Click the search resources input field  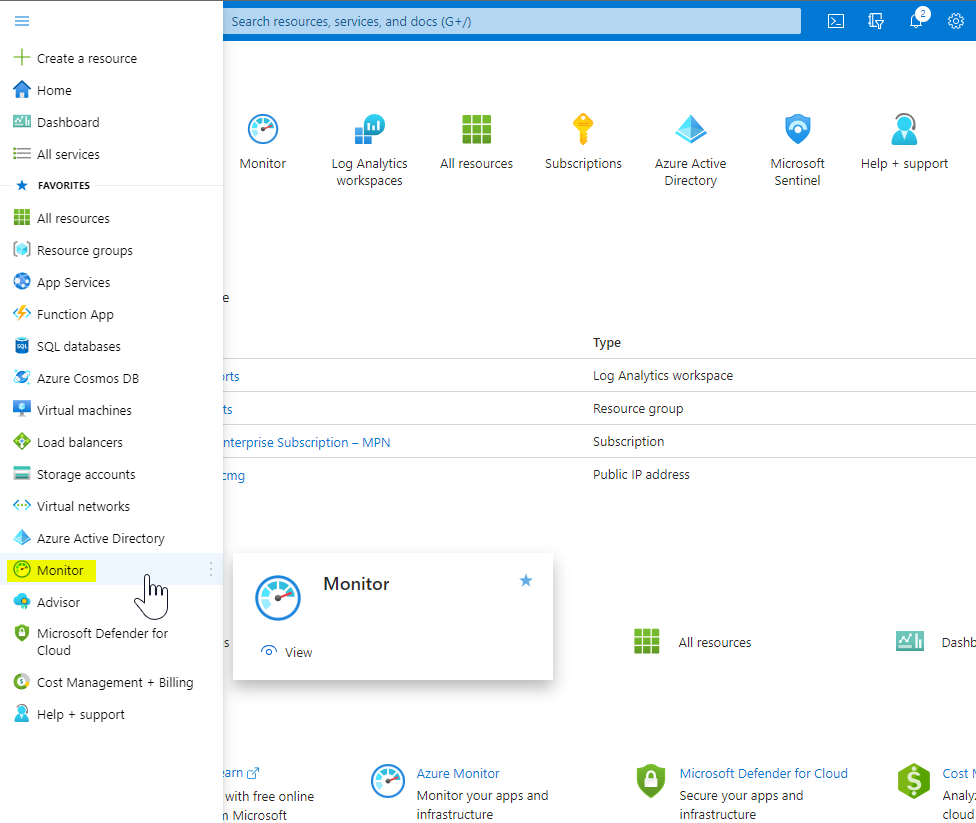tap(510, 20)
